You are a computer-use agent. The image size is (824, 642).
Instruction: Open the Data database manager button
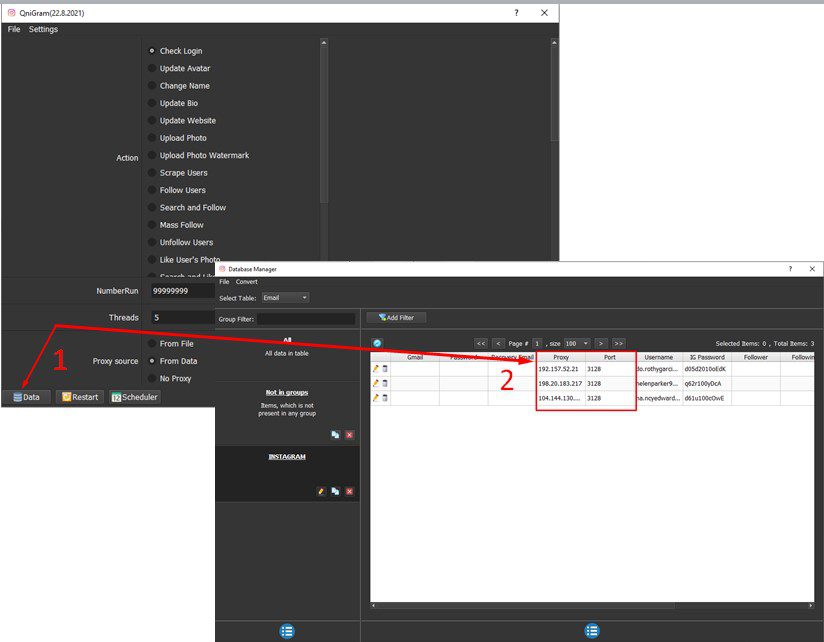click(26, 397)
